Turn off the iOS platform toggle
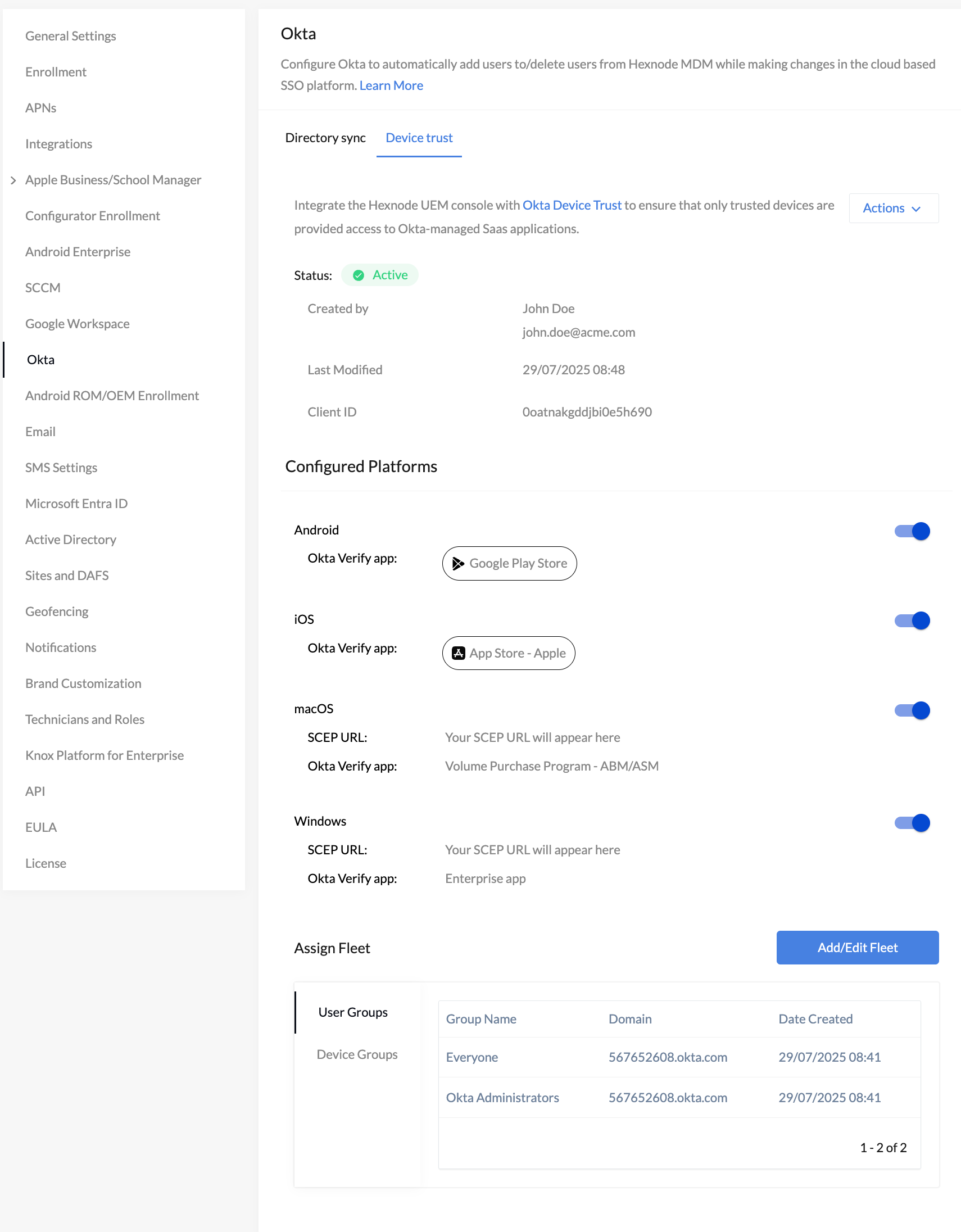The height and width of the screenshot is (1232, 961). [912, 620]
